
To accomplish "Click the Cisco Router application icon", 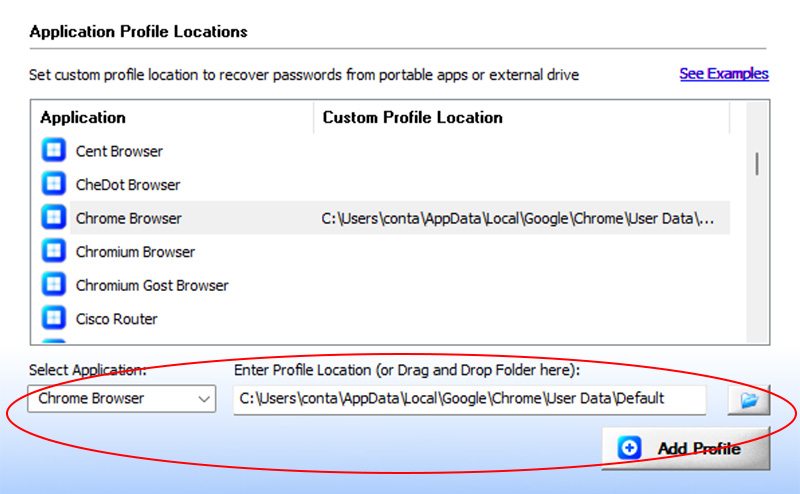I will [54, 318].
